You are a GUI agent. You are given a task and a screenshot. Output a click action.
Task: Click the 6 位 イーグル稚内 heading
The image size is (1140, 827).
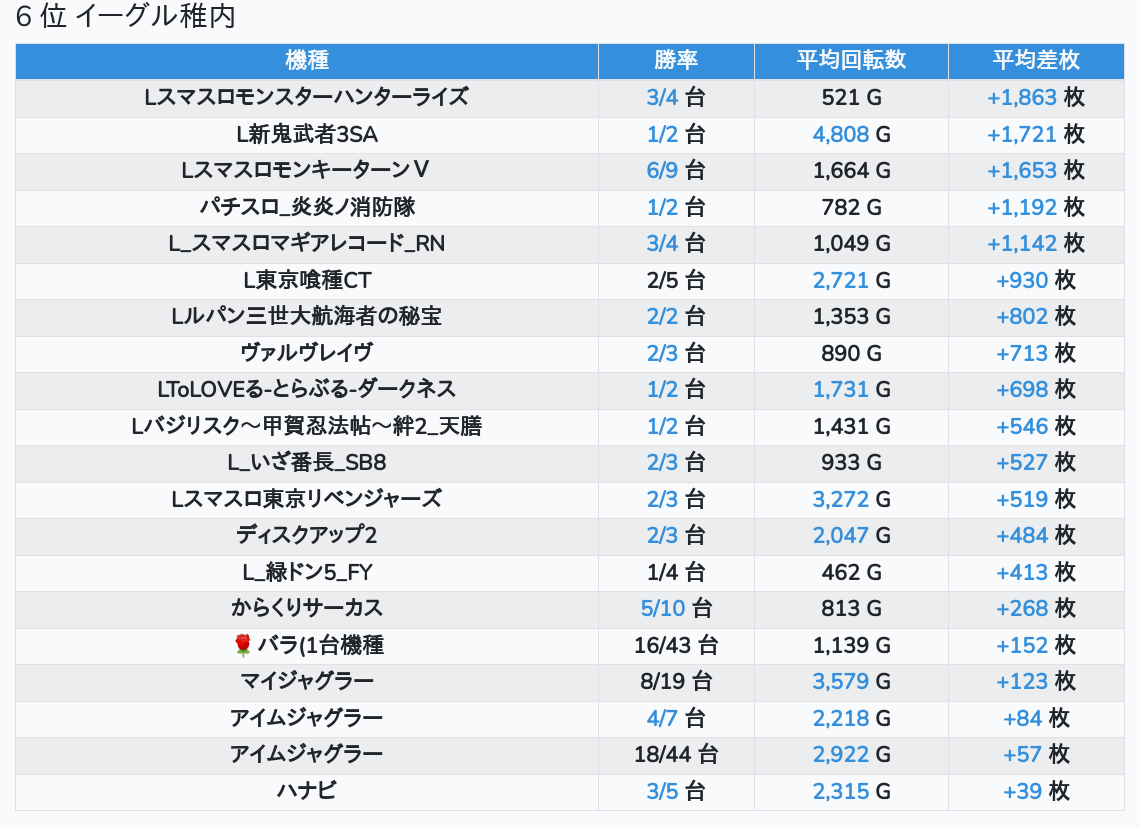(x=126, y=17)
